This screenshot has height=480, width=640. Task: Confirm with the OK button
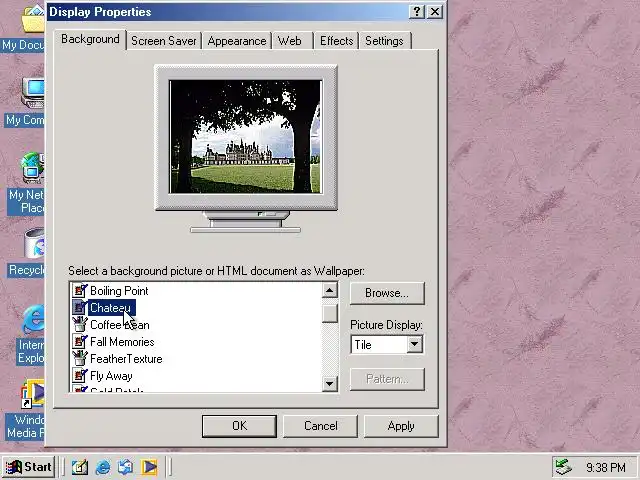[239, 426]
